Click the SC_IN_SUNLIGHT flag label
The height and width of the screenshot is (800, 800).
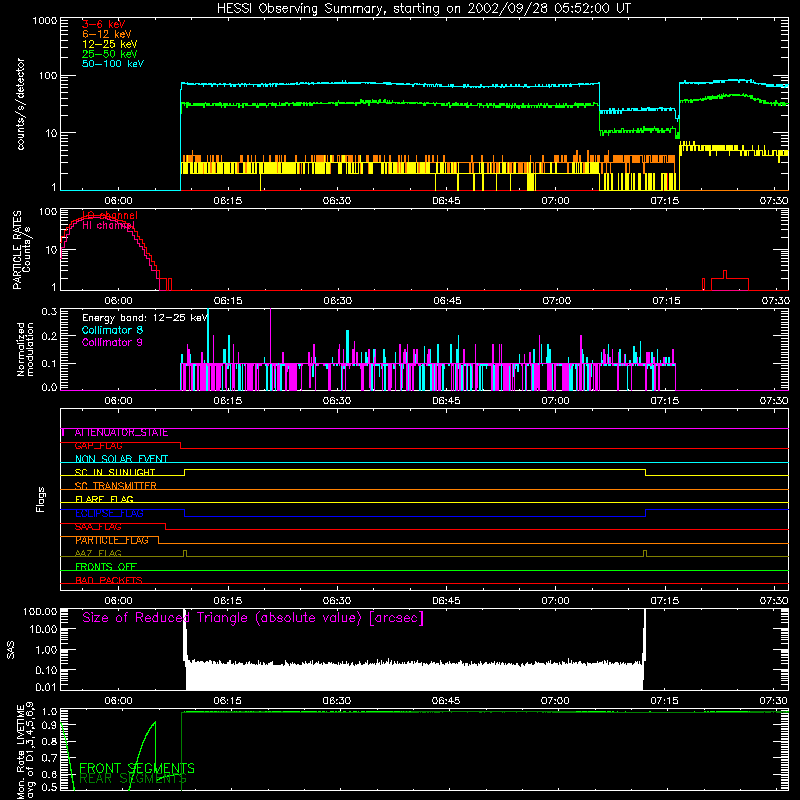click(x=115, y=472)
